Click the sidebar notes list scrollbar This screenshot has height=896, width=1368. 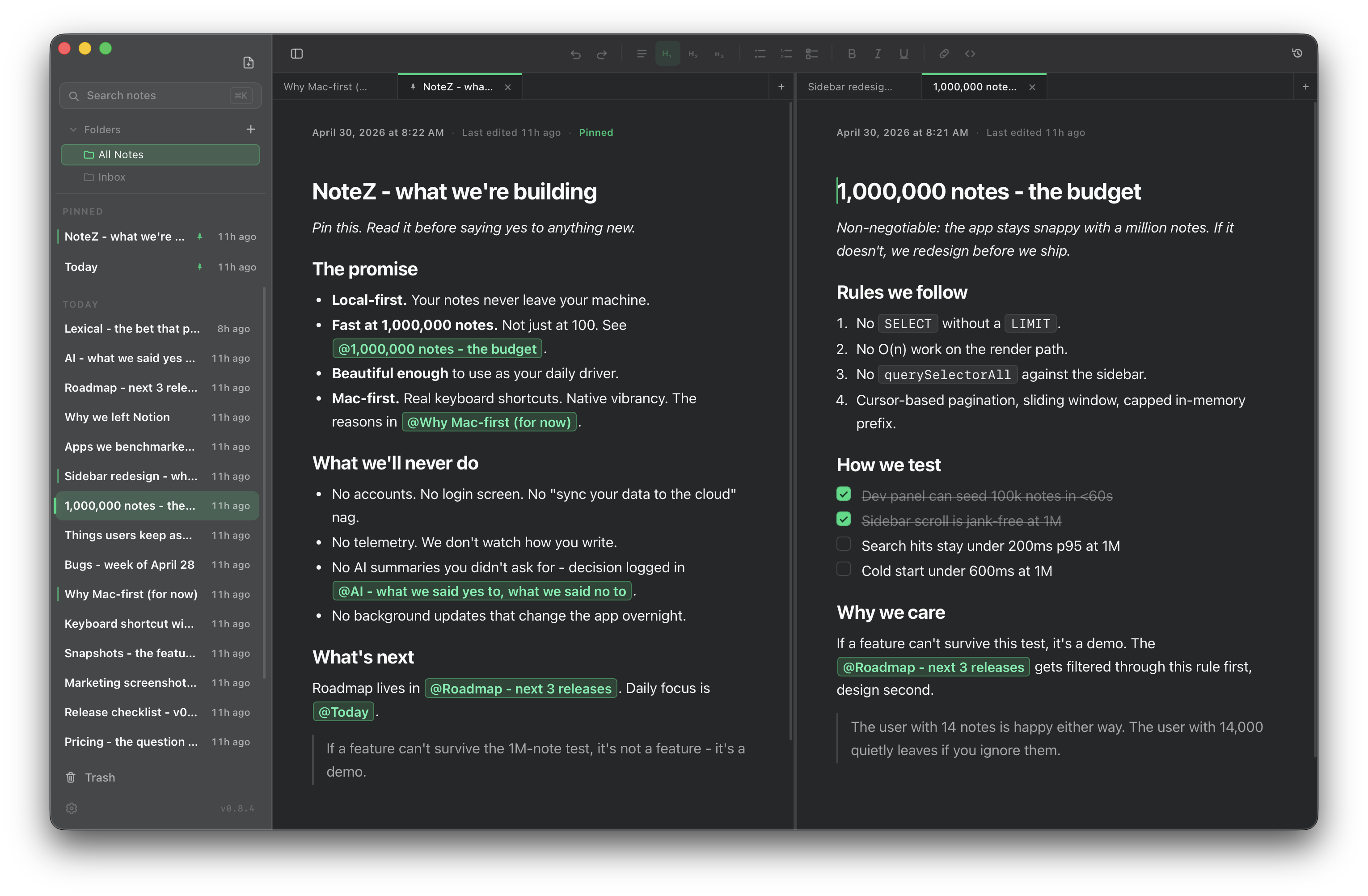click(264, 483)
